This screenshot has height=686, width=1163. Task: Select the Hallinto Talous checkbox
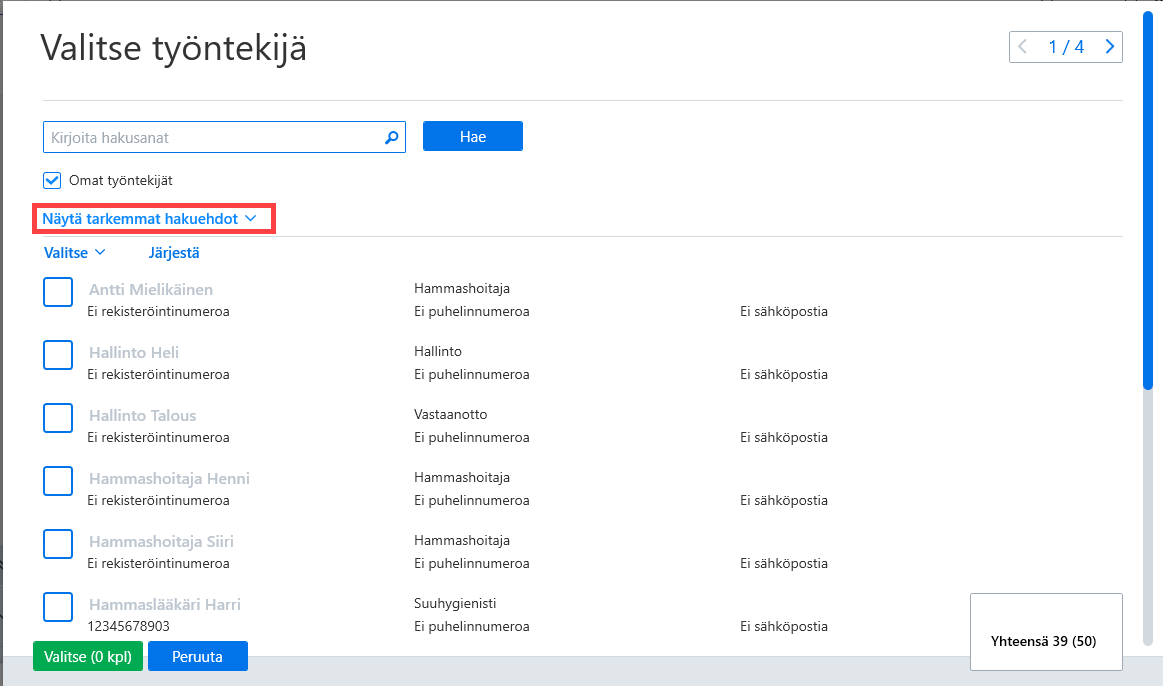pyautogui.click(x=58, y=418)
